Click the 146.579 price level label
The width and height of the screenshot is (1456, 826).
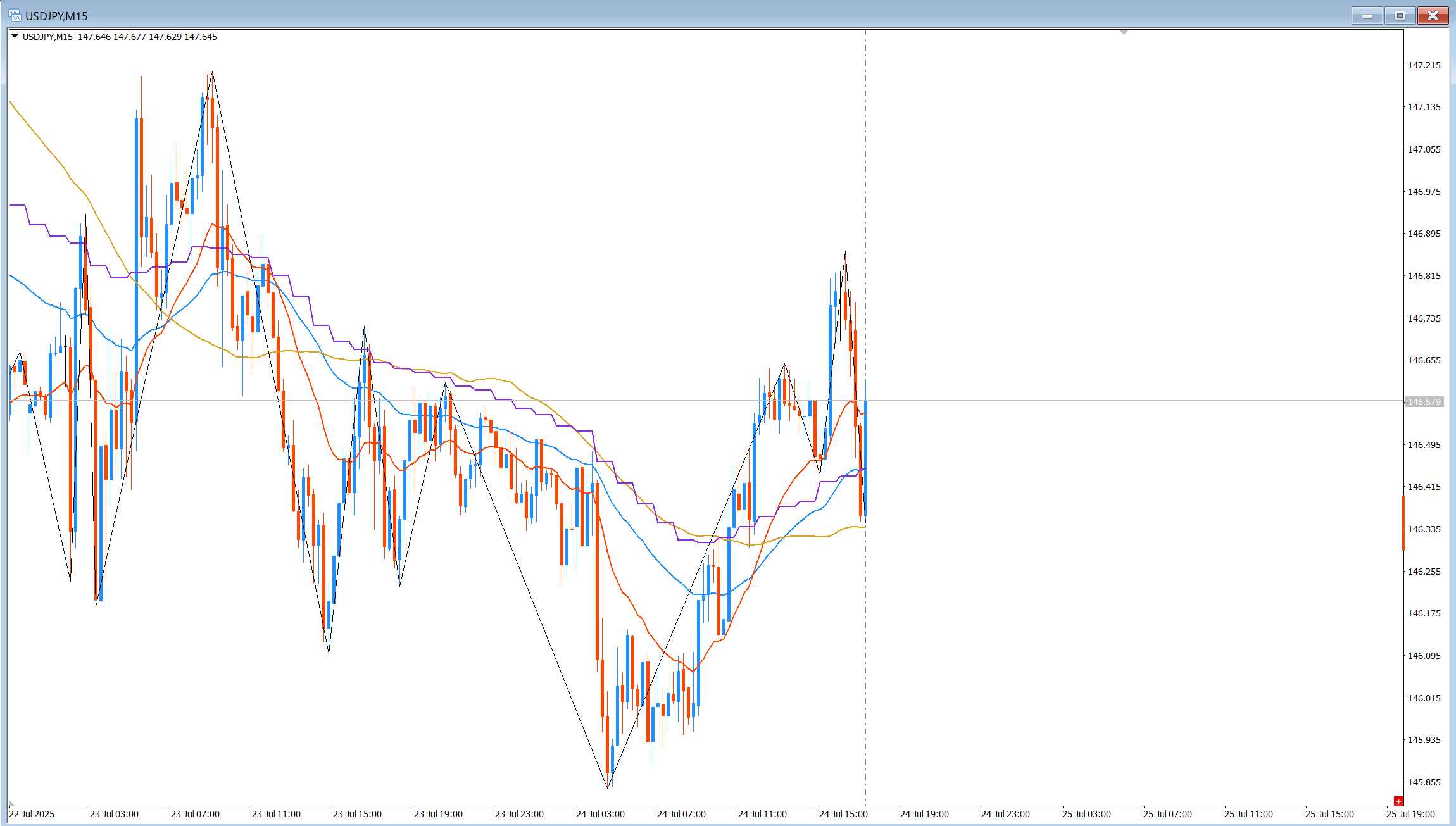1424,402
